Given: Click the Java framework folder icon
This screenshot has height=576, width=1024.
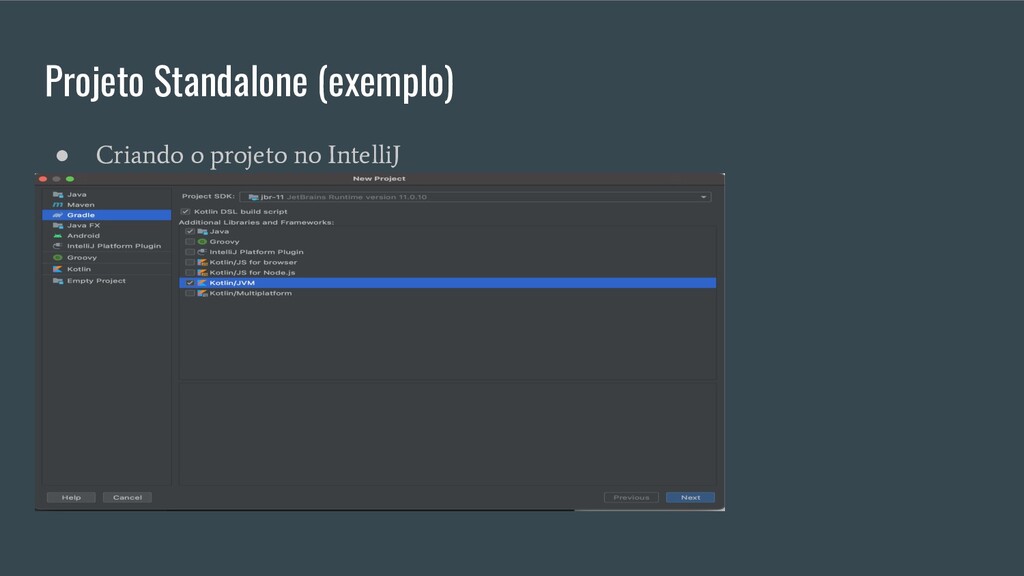Looking at the screenshot, I should [202, 231].
